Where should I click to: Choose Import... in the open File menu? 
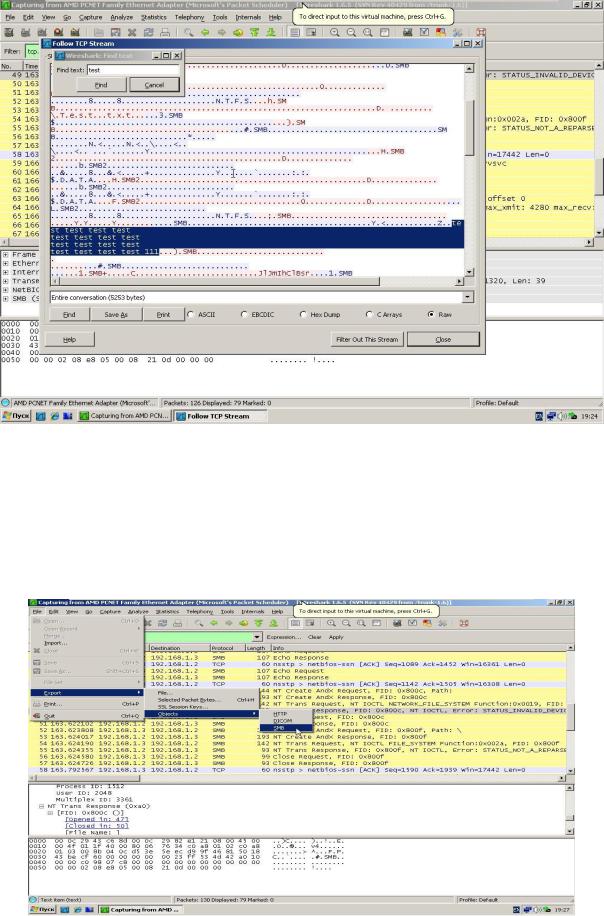[x=85, y=643]
